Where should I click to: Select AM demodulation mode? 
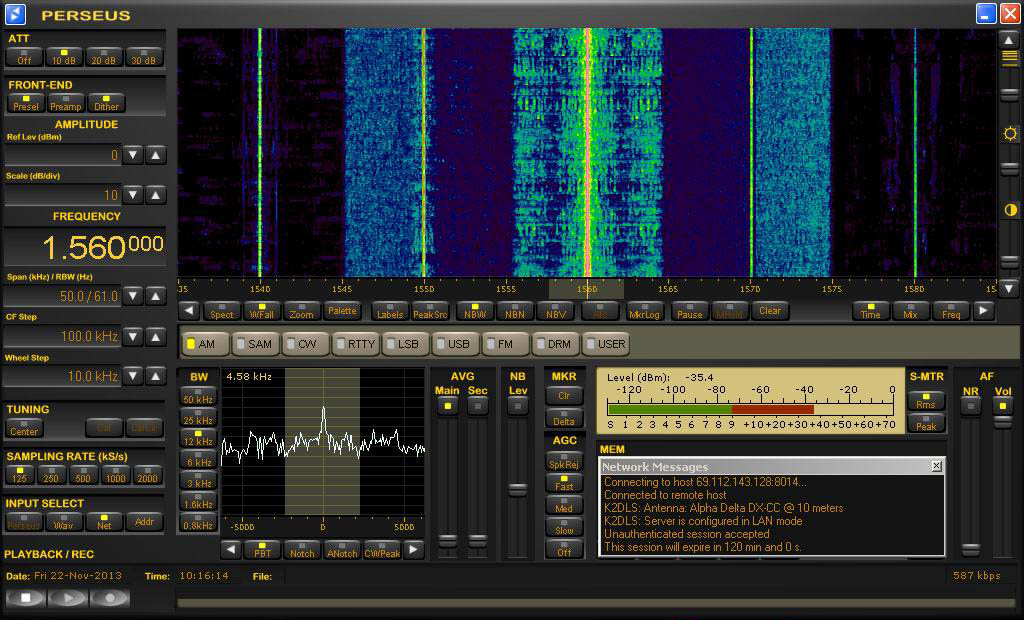tap(206, 344)
